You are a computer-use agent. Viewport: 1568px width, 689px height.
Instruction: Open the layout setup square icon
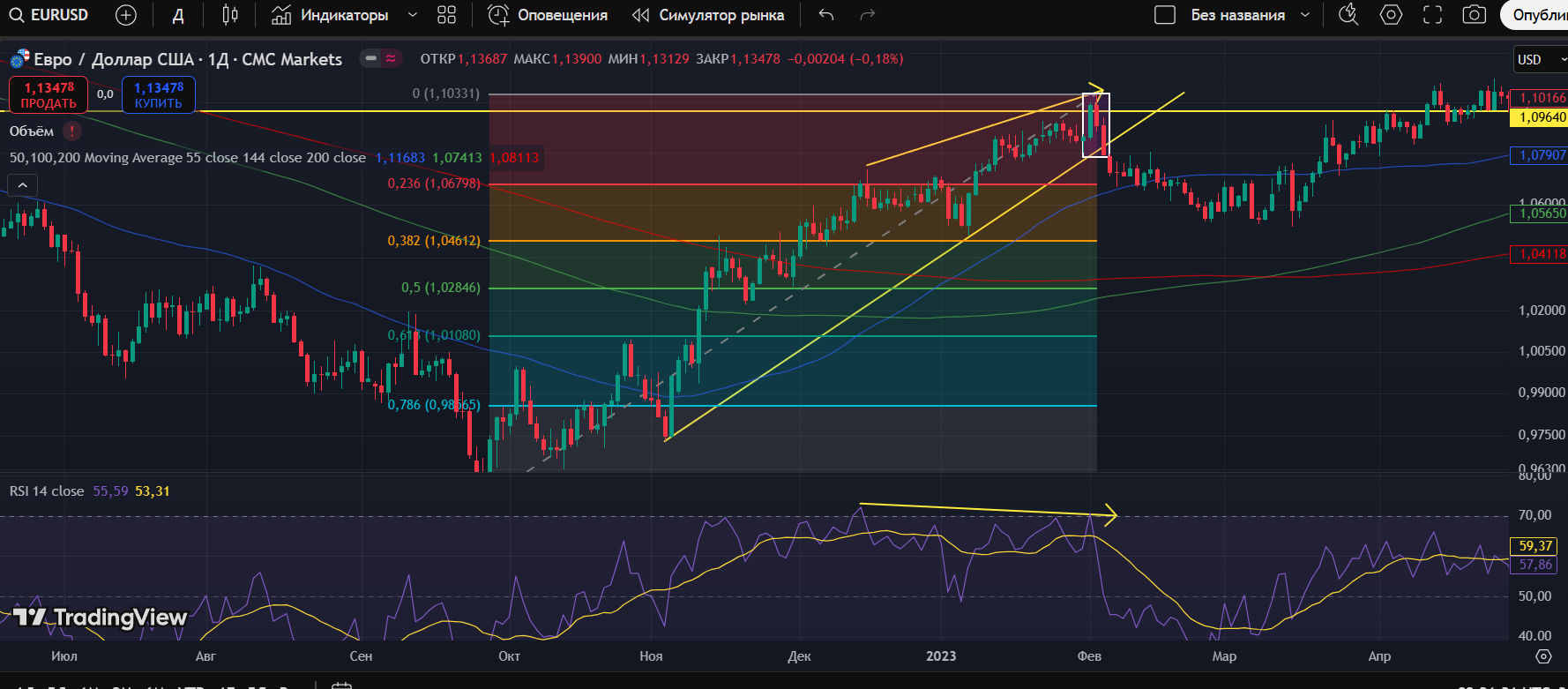coord(1165,15)
